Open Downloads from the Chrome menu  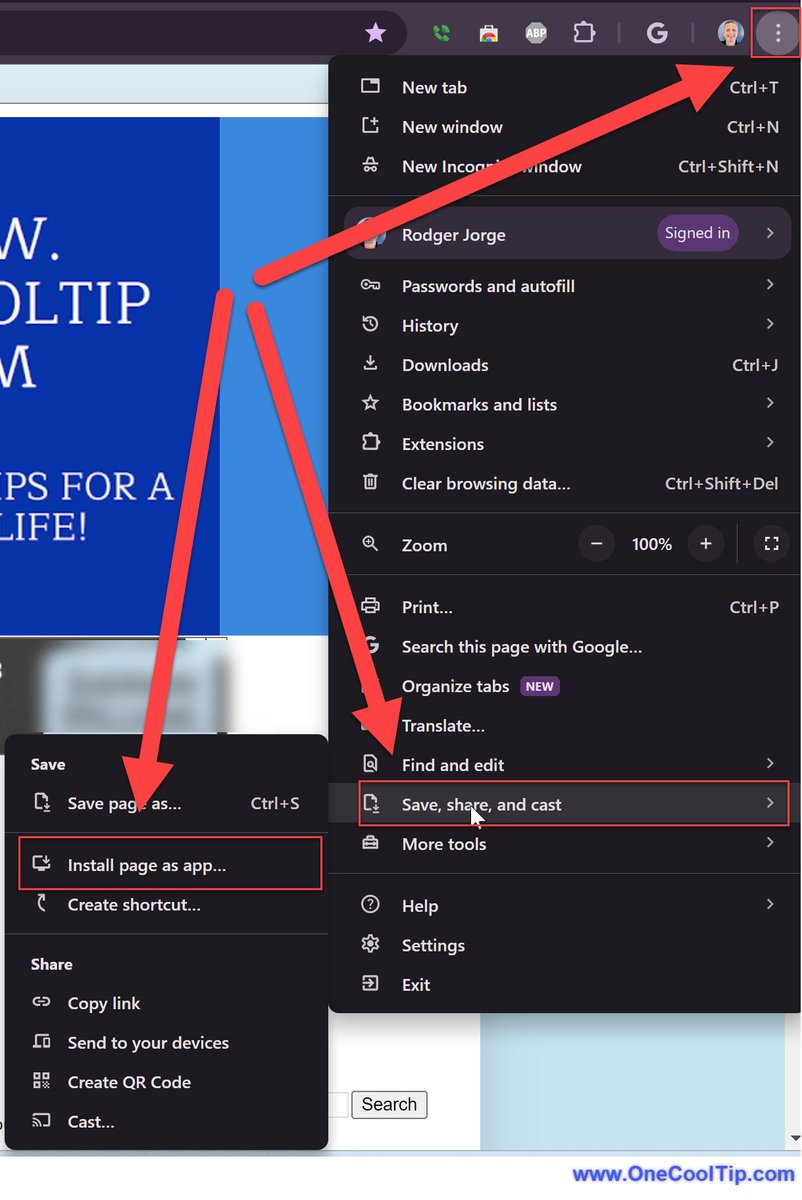tap(565, 364)
